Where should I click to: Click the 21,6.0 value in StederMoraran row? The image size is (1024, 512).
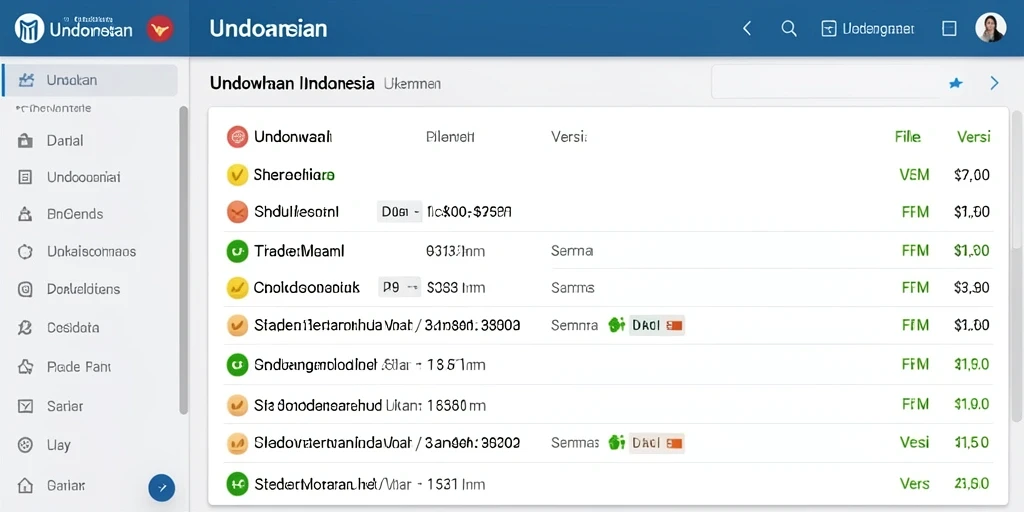[972, 484]
